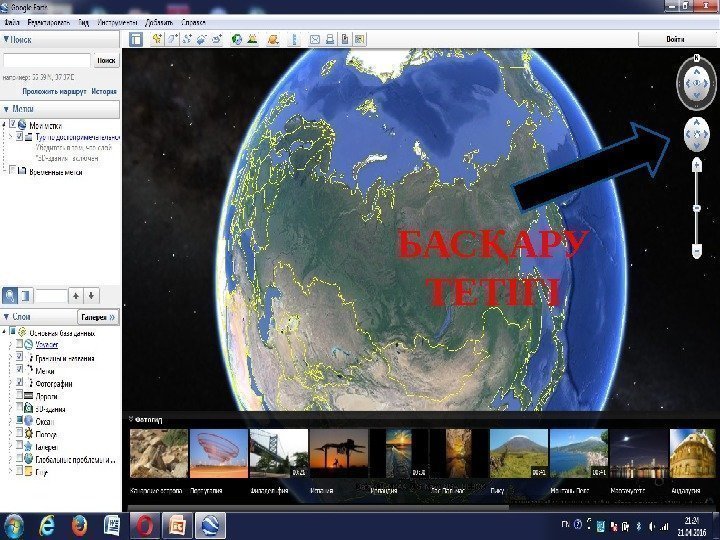The image size is (720, 540).
Task: Click into the search text field
Action: (x=47, y=60)
